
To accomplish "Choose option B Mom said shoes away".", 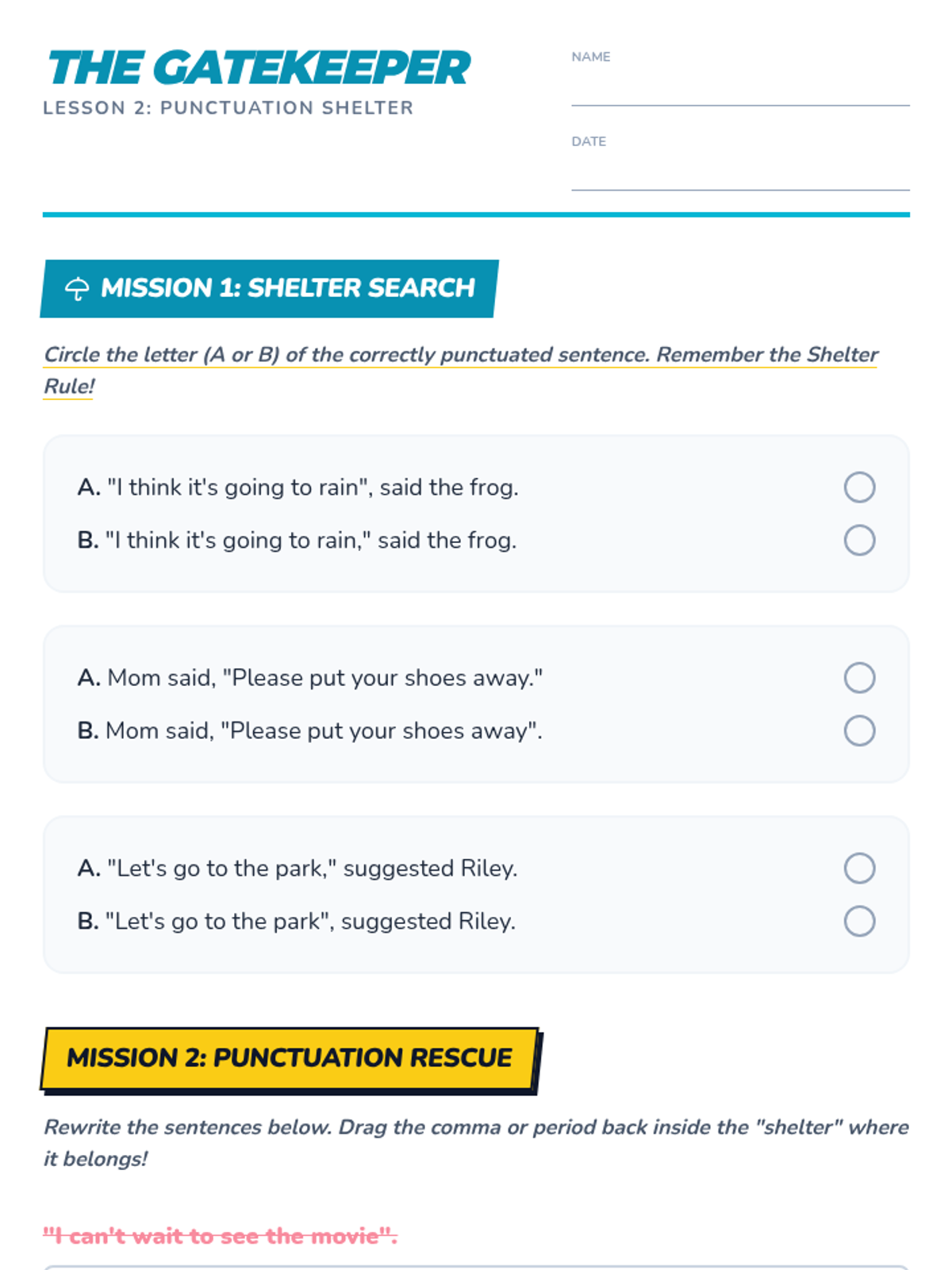I will point(859,731).
